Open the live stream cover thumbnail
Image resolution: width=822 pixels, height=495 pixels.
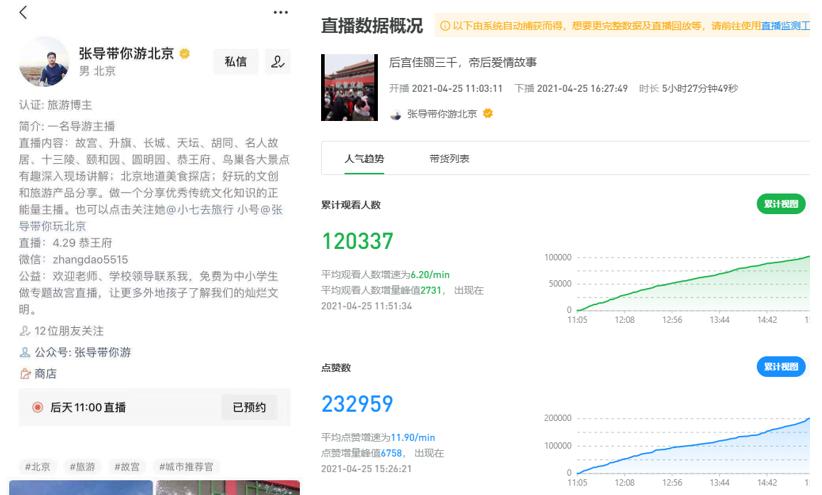tap(349, 88)
